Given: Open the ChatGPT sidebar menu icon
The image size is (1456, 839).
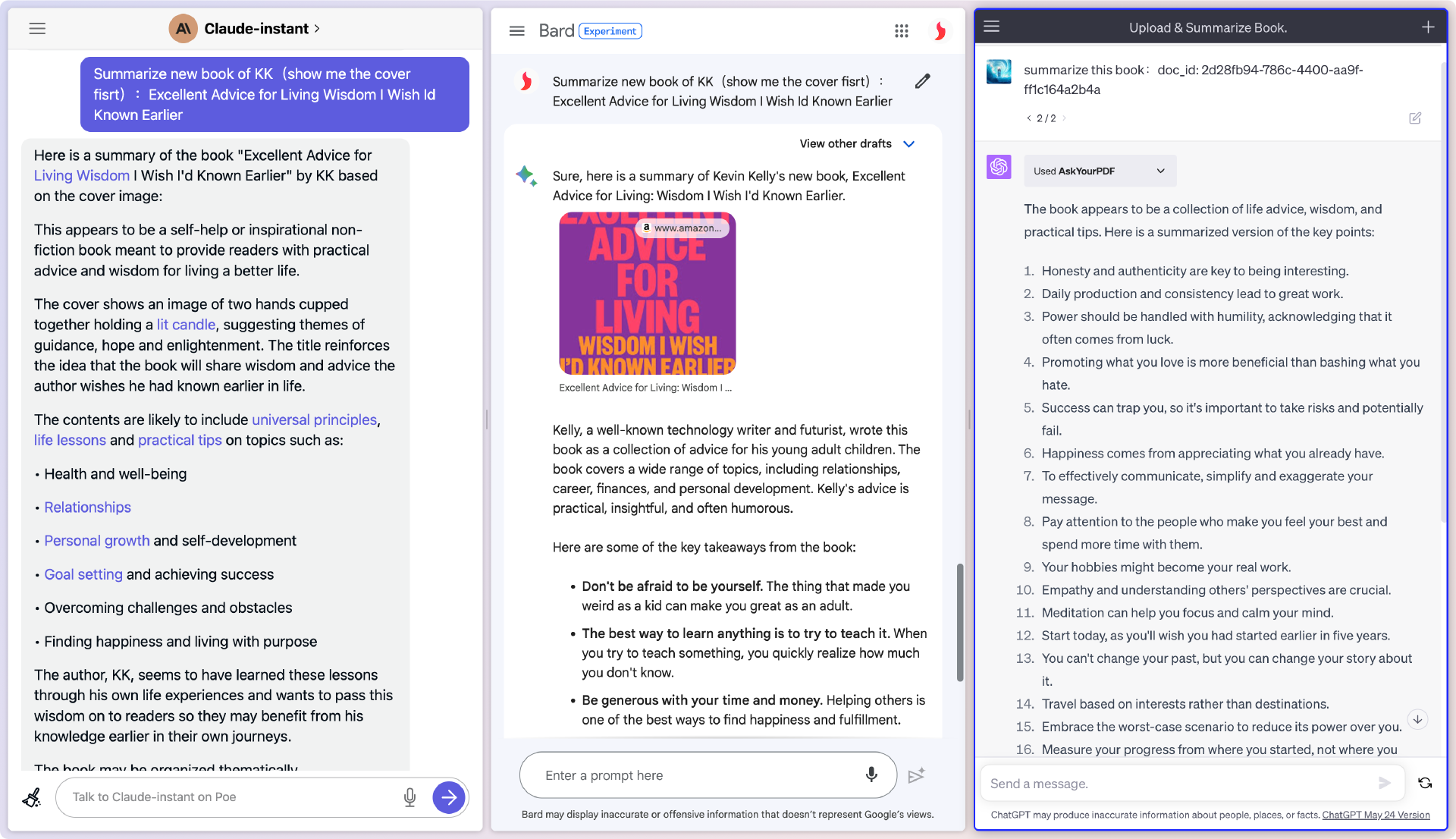Looking at the screenshot, I should point(991,27).
